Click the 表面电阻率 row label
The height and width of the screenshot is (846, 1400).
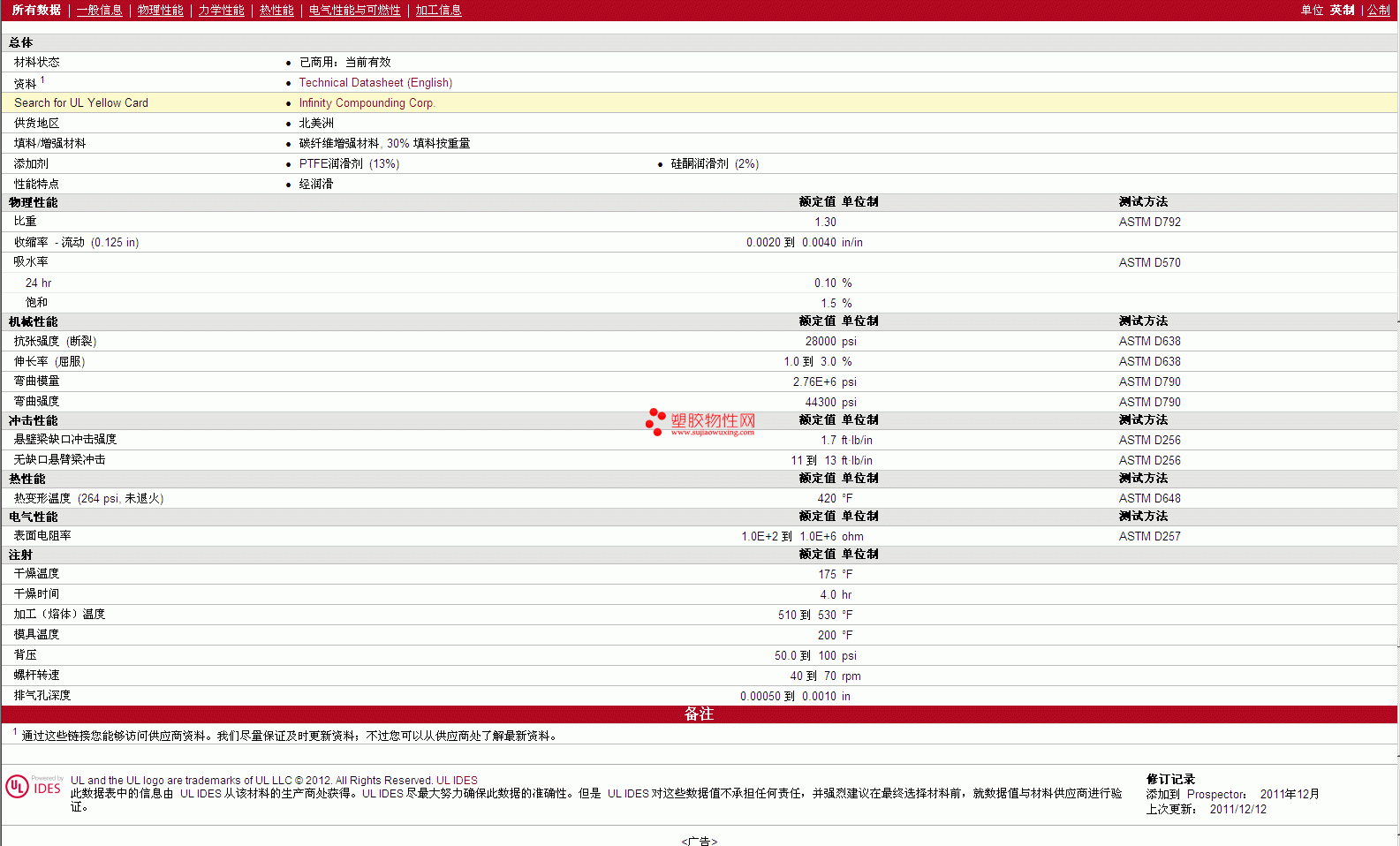pyautogui.click(x=42, y=535)
